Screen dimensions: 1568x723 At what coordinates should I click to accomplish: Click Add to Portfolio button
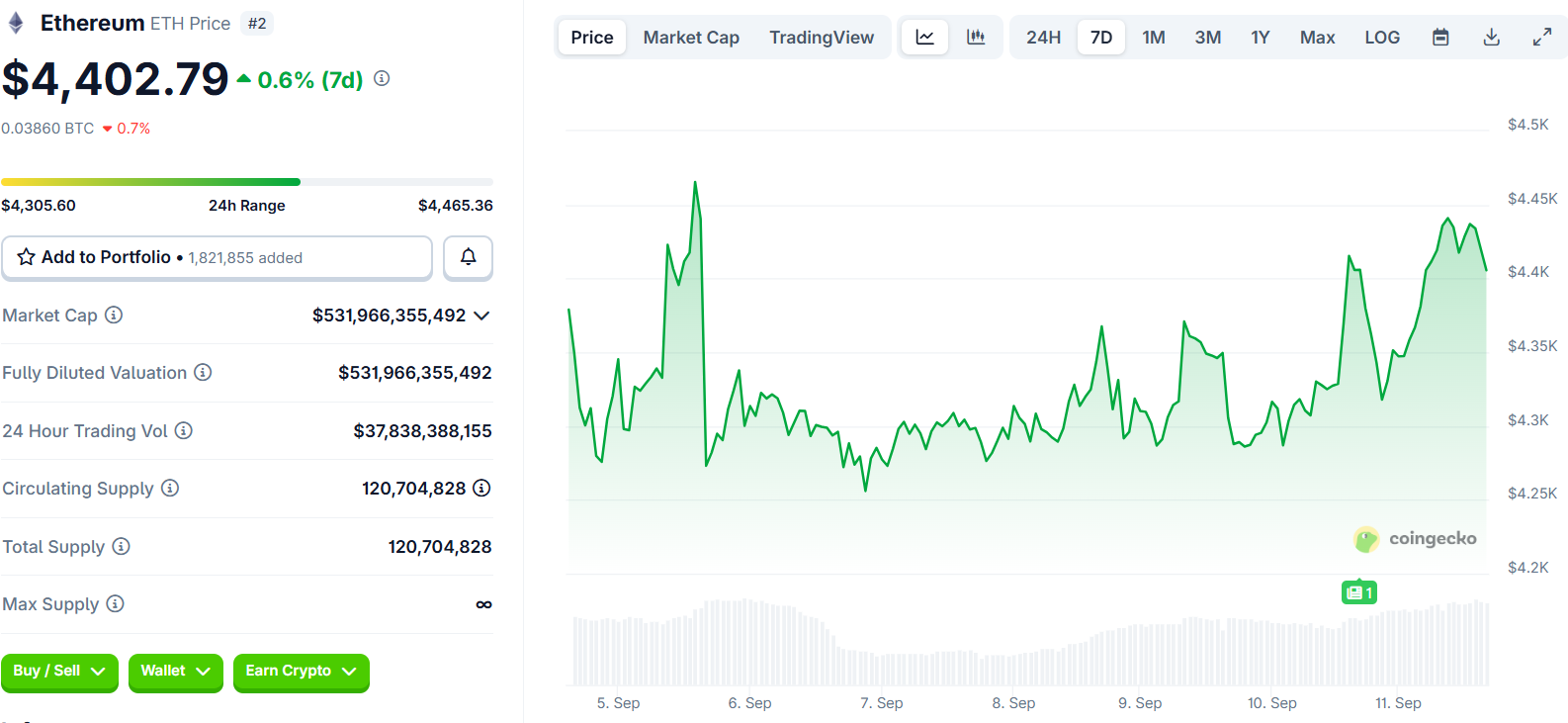[217, 257]
